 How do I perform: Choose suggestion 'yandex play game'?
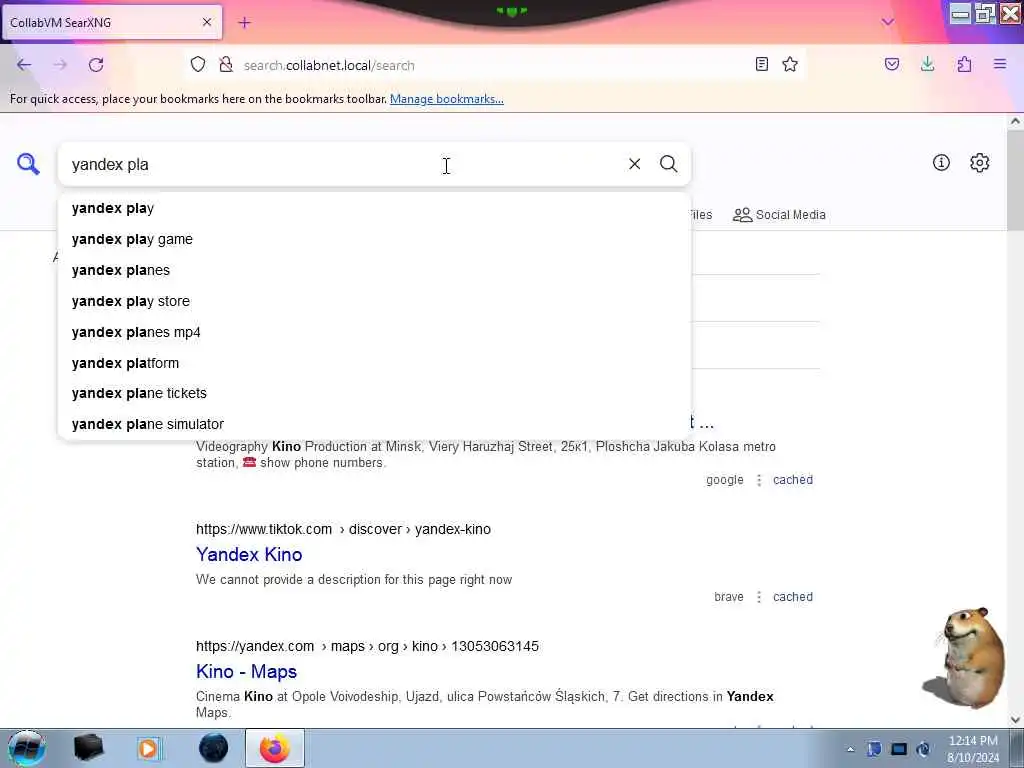coord(374,239)
